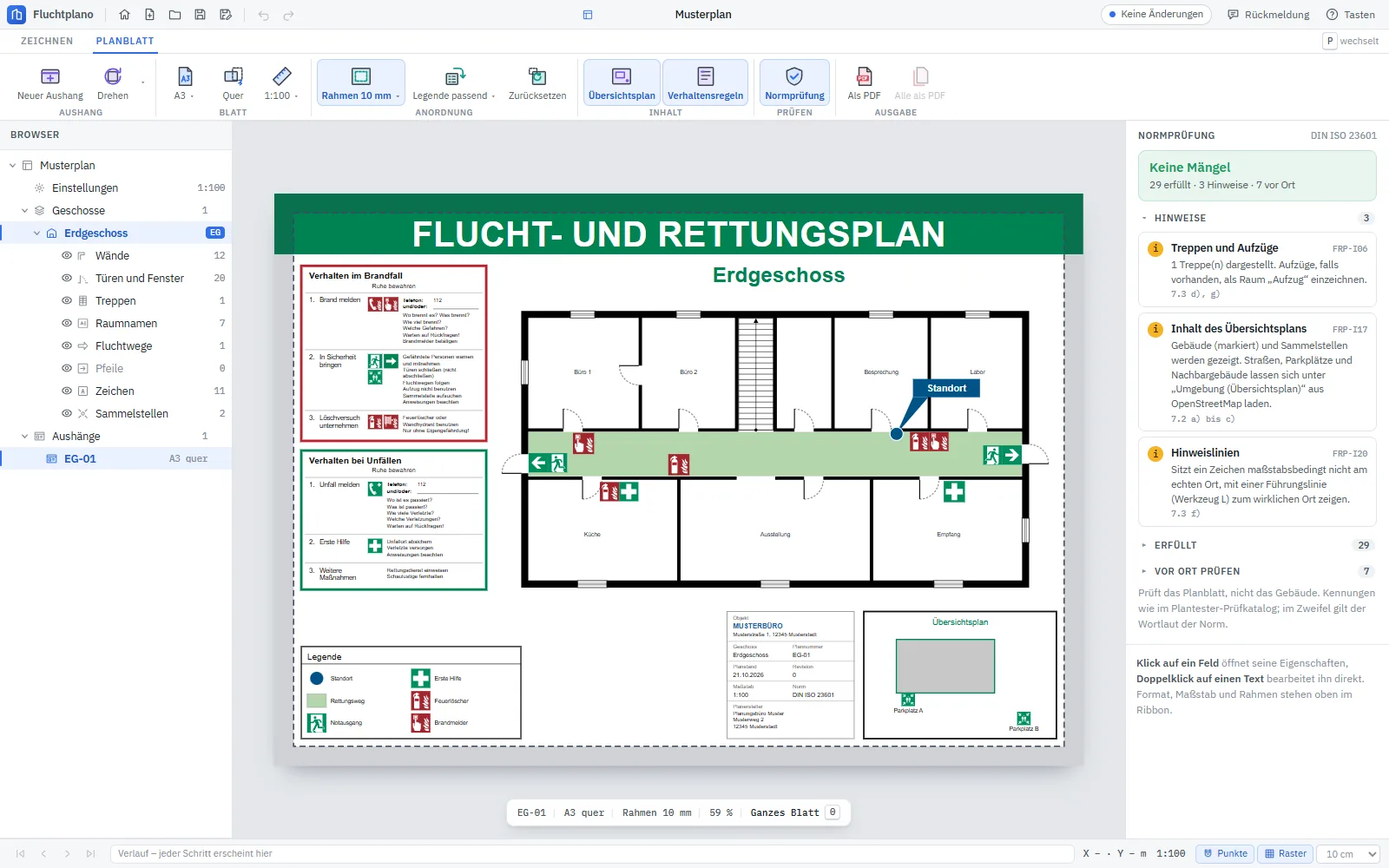This screenshot has width=1389, height=868.
Task: Go to previous history step
Action: [44, 854]
